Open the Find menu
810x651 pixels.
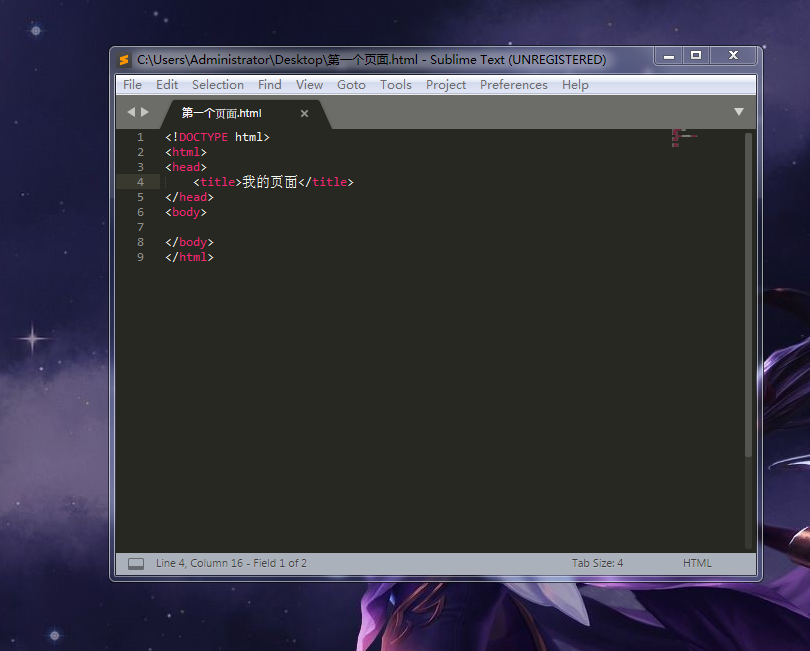point(270,85)
